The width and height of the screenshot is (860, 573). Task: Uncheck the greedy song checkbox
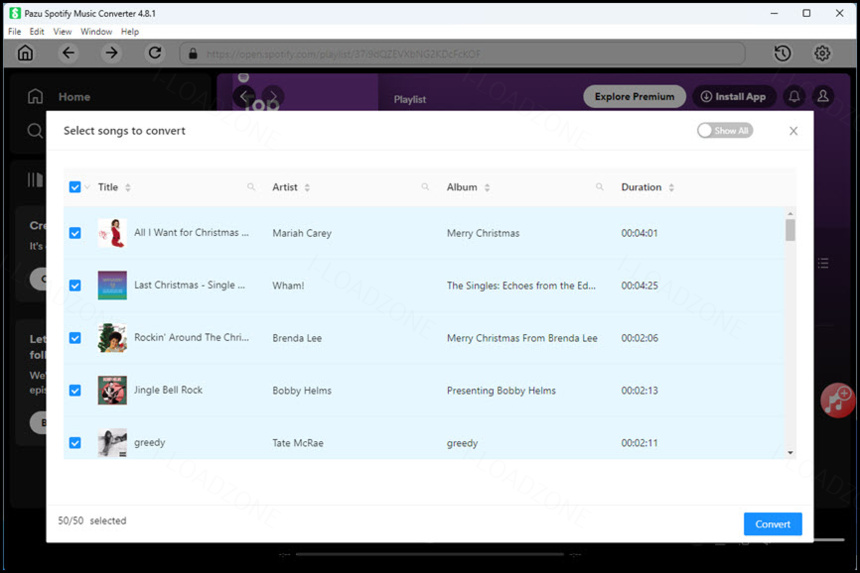(x=75, y=442)
